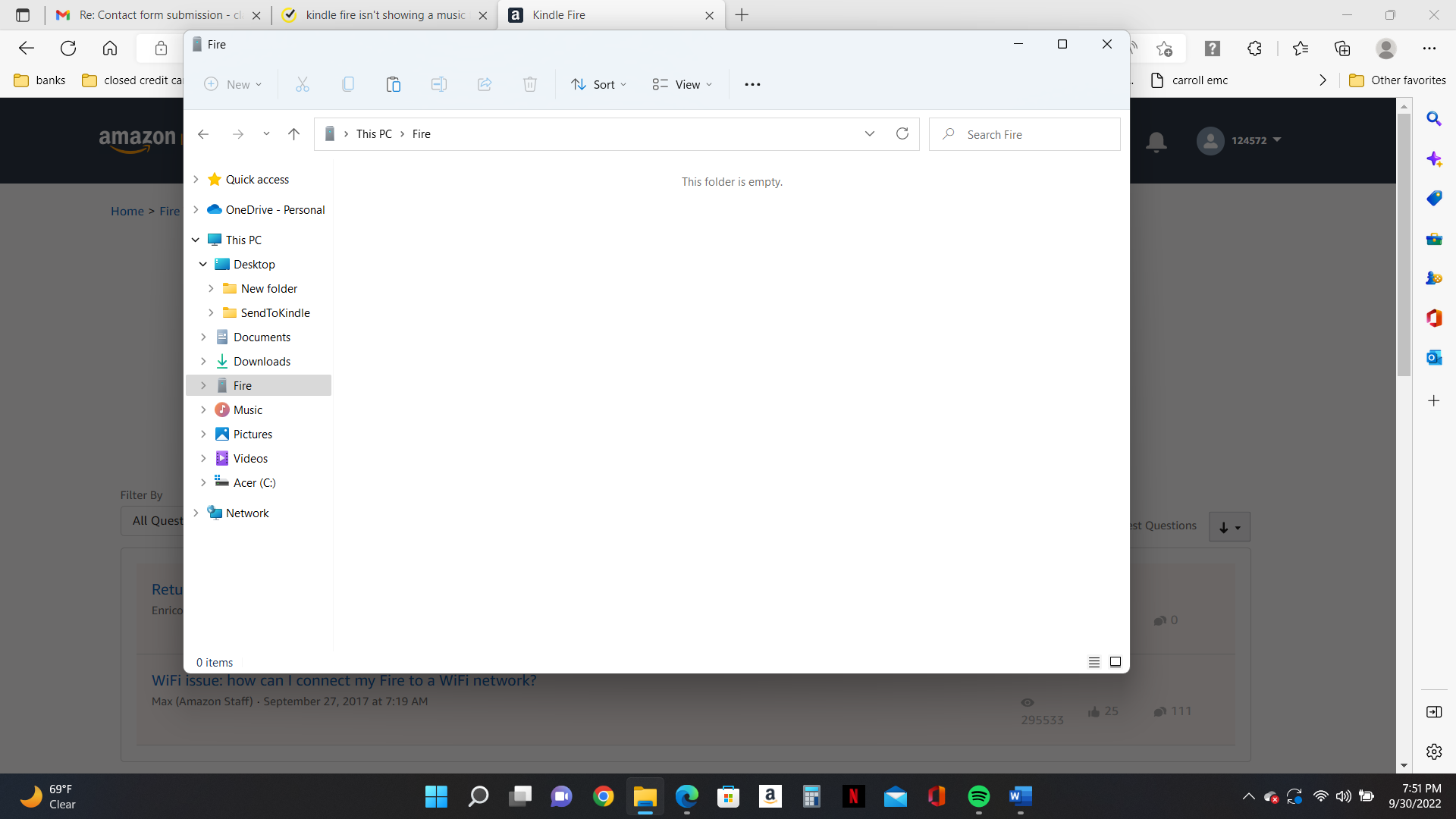Switch to large thumbnails view icon
Screen dimensions: 1456x819
(1115, 662)
